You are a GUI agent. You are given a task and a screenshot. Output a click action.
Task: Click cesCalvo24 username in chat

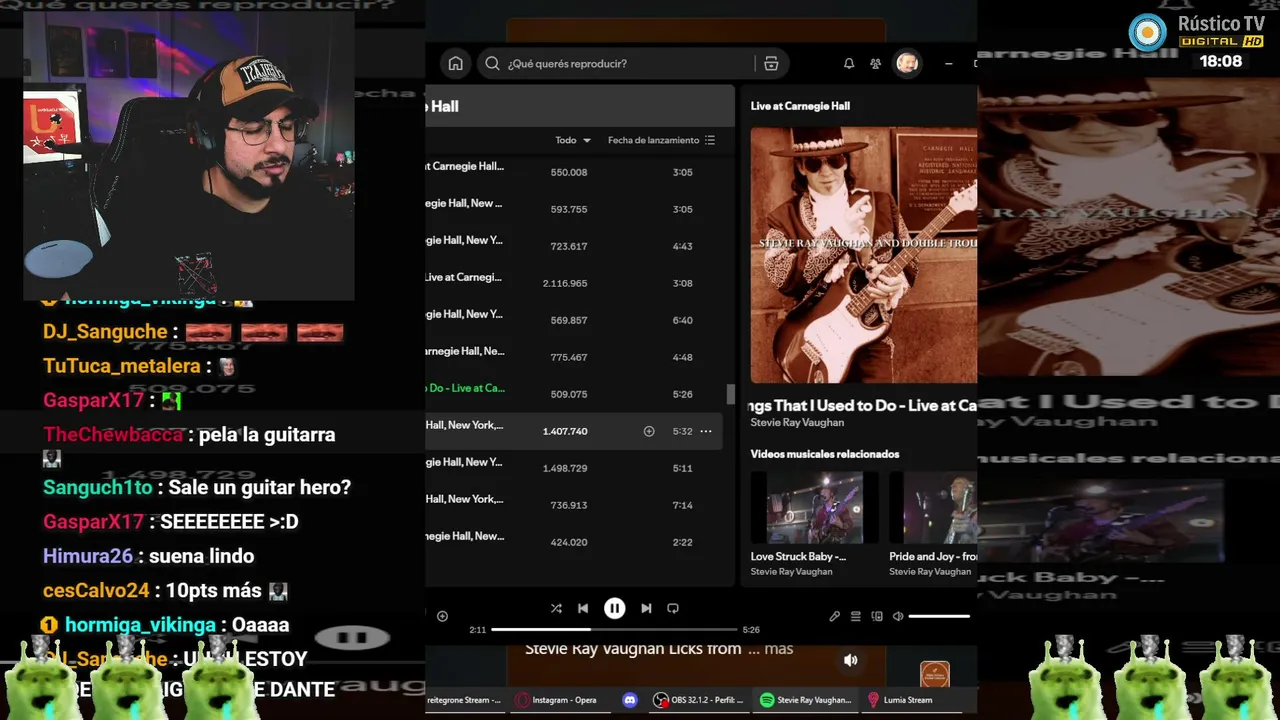(x=96, y=591)
